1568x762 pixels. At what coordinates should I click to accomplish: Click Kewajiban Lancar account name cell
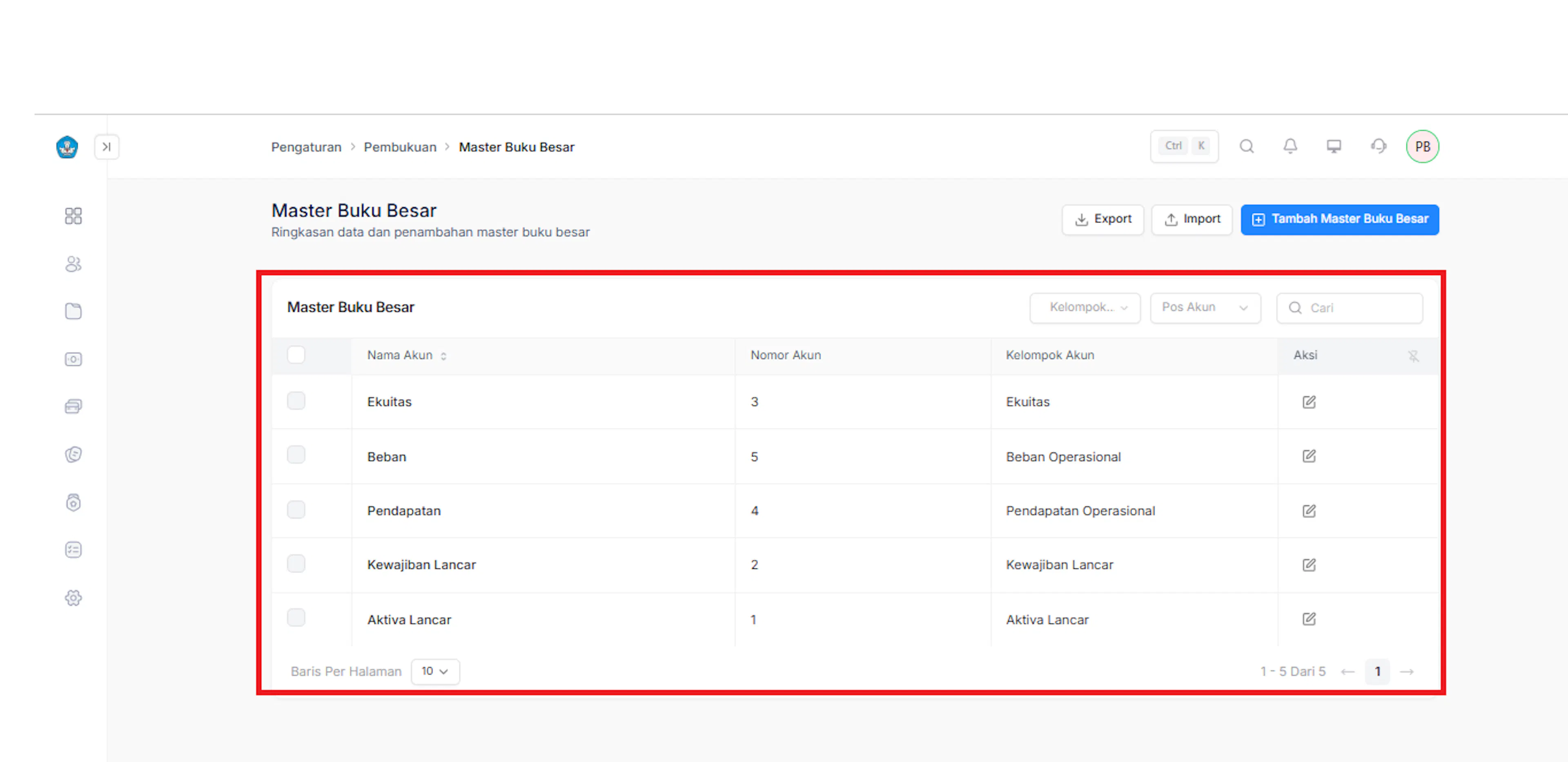[x=421, y=565]
